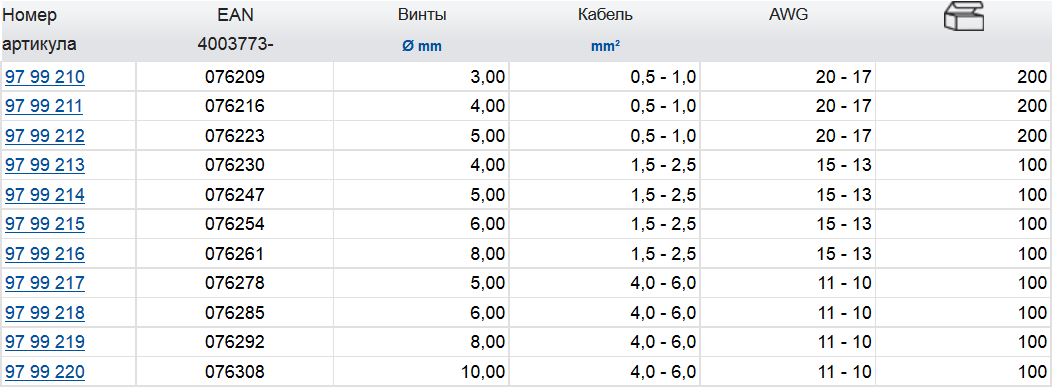The width and height of the screenshot is (1057, 392).
Task: Open article link 97 99 218
Action: click(x=45, y=313)
